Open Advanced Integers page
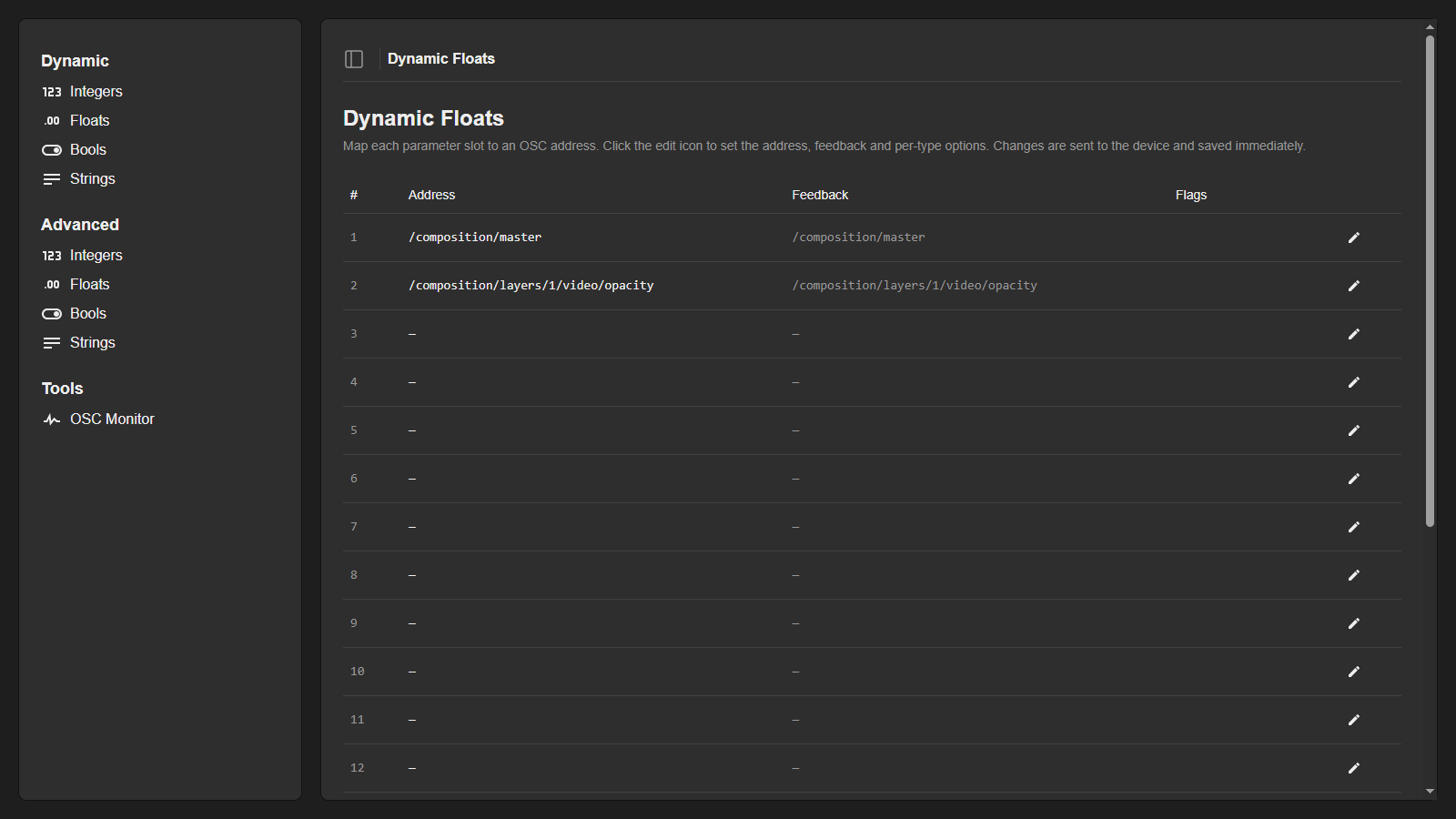This screenshot has width=1456, height=819. pos(82,256)
